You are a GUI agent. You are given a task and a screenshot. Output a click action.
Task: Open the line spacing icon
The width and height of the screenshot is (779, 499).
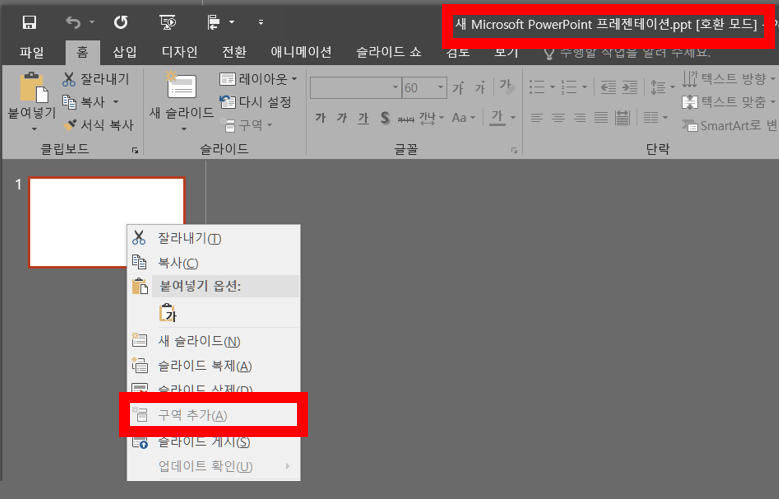[x=658, y=87]
